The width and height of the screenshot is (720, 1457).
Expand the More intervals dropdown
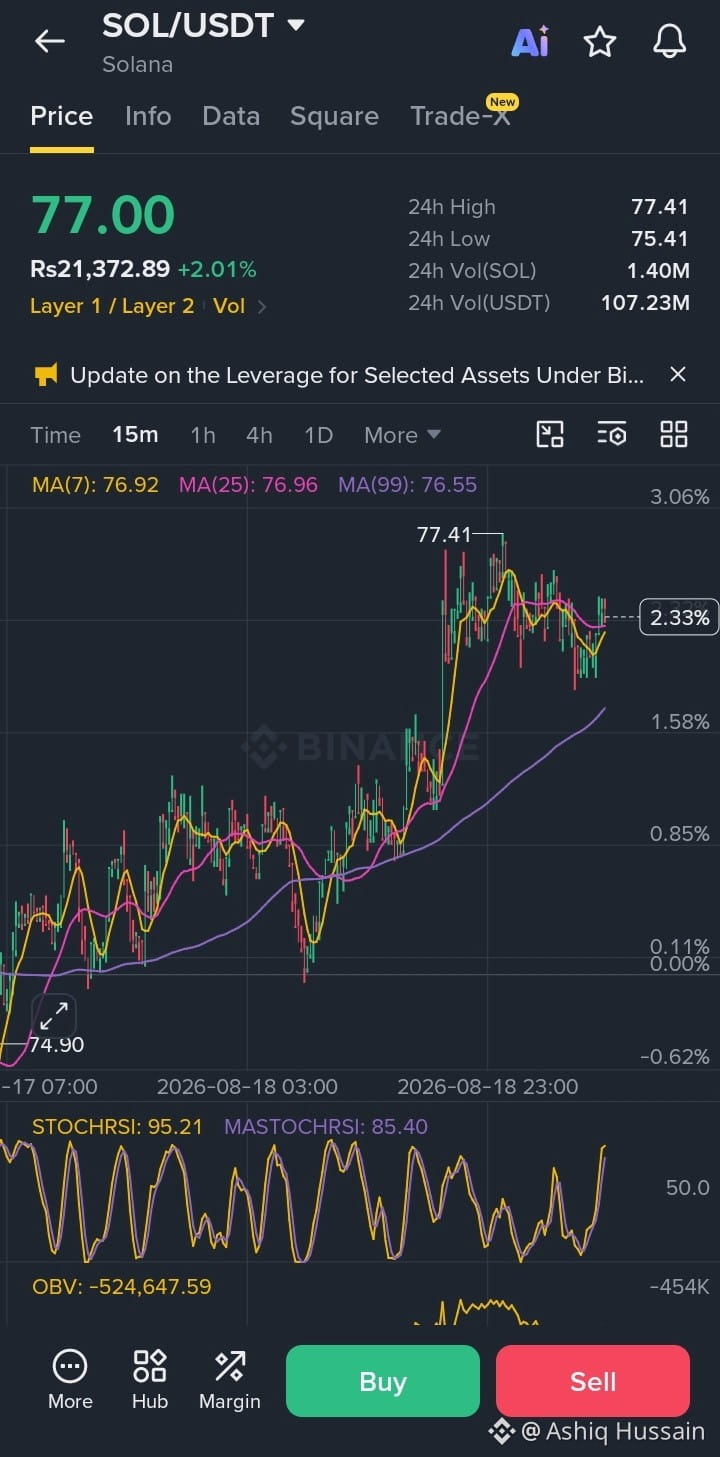pyautogui.click(x=402, y=435)
